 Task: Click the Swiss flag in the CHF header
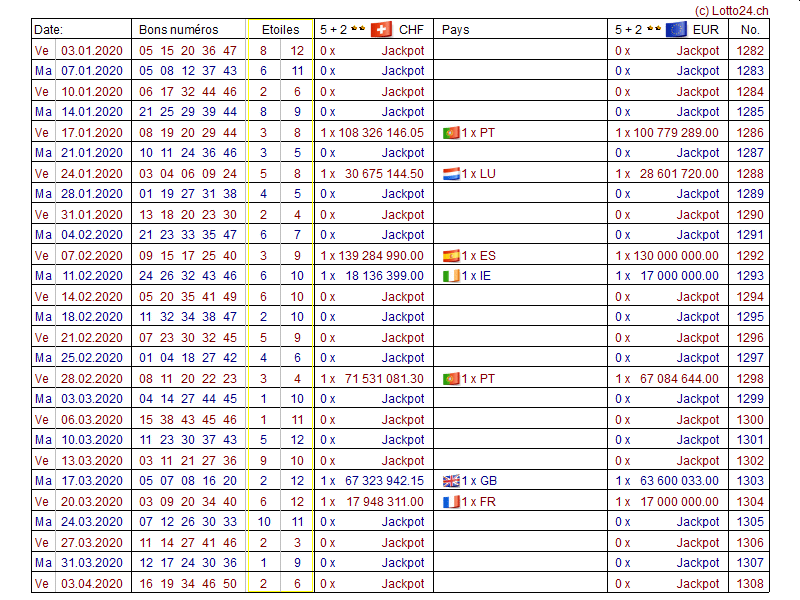point(381,29)
